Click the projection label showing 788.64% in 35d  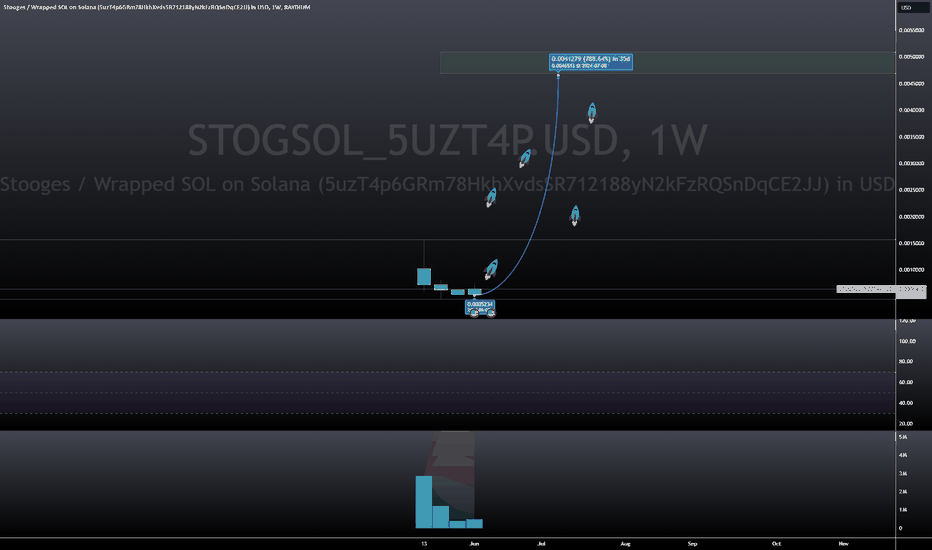[x=590, y=62]
